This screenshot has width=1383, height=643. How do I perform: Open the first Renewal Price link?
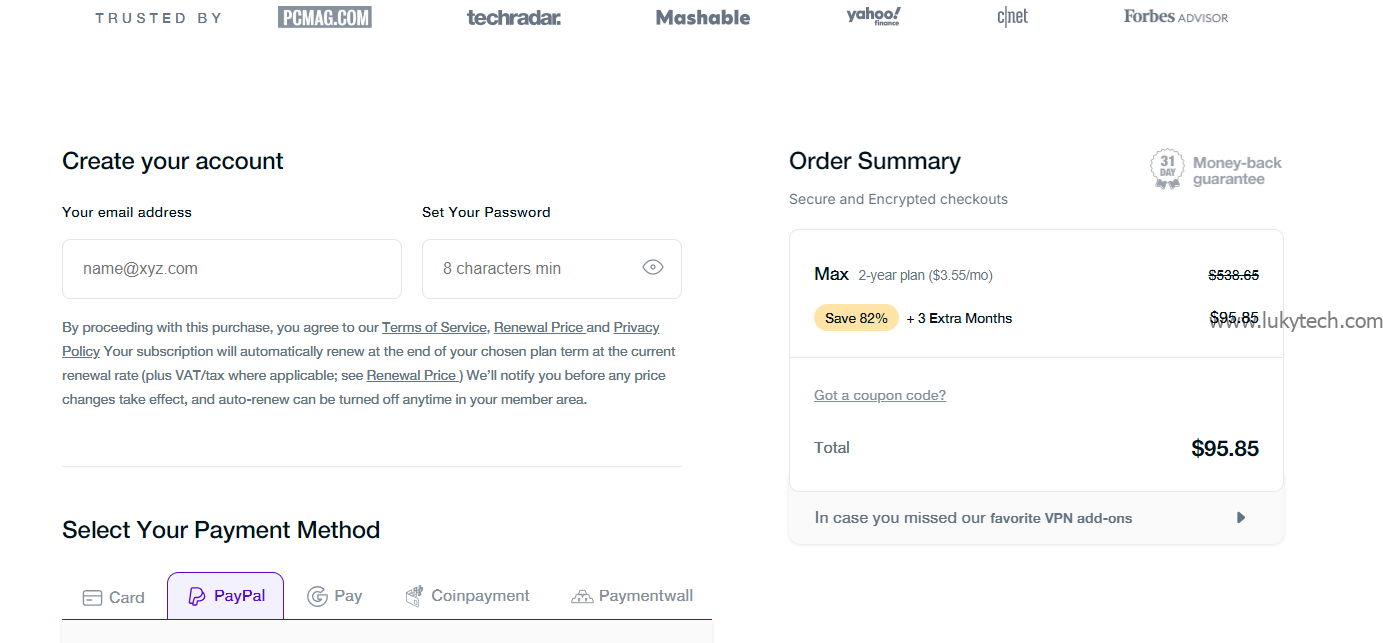pos(538,327)
